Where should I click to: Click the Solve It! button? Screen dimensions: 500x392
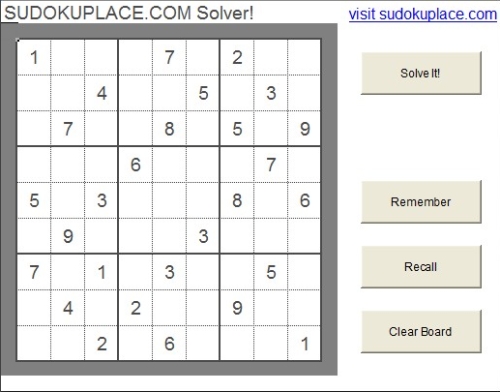coord(421,73)
